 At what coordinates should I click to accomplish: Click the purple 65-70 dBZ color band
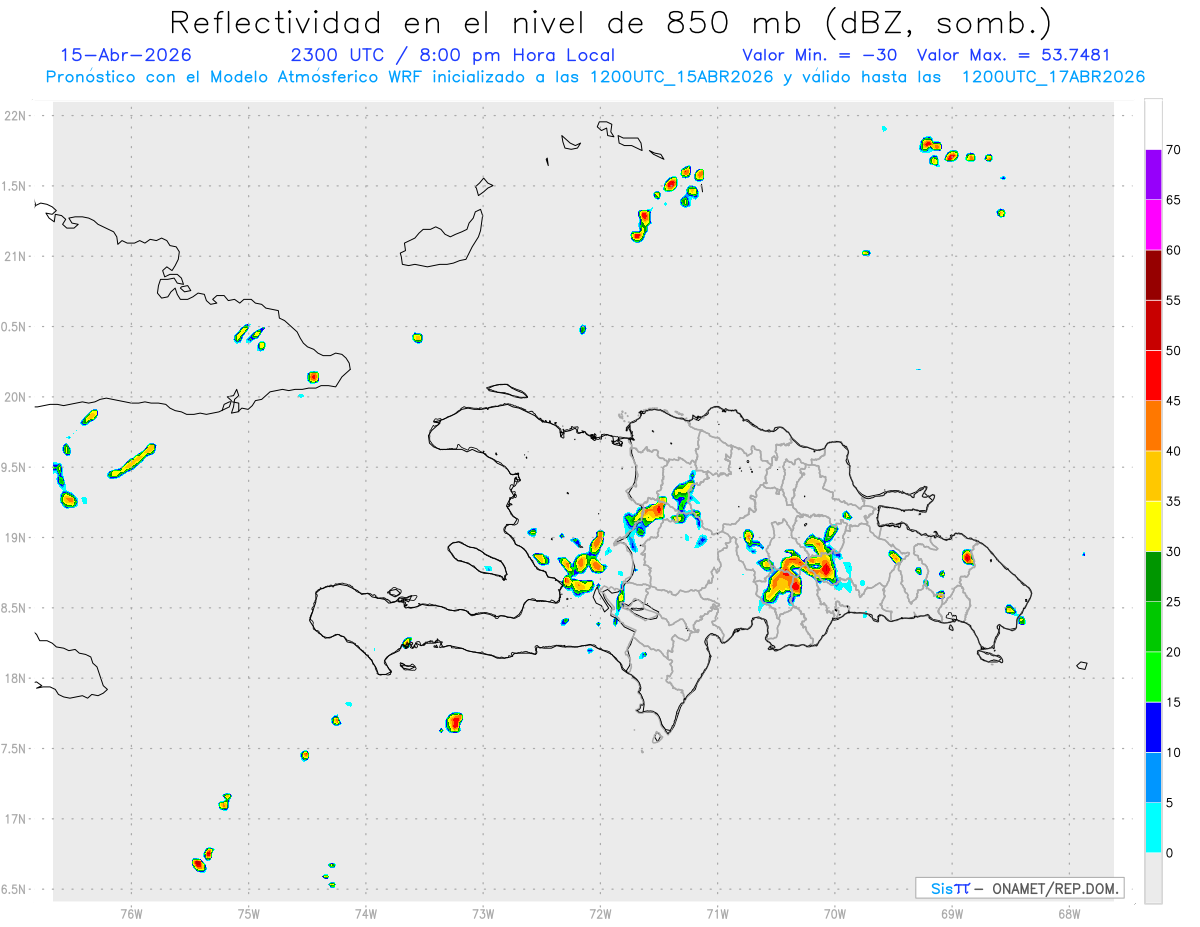1153,174
